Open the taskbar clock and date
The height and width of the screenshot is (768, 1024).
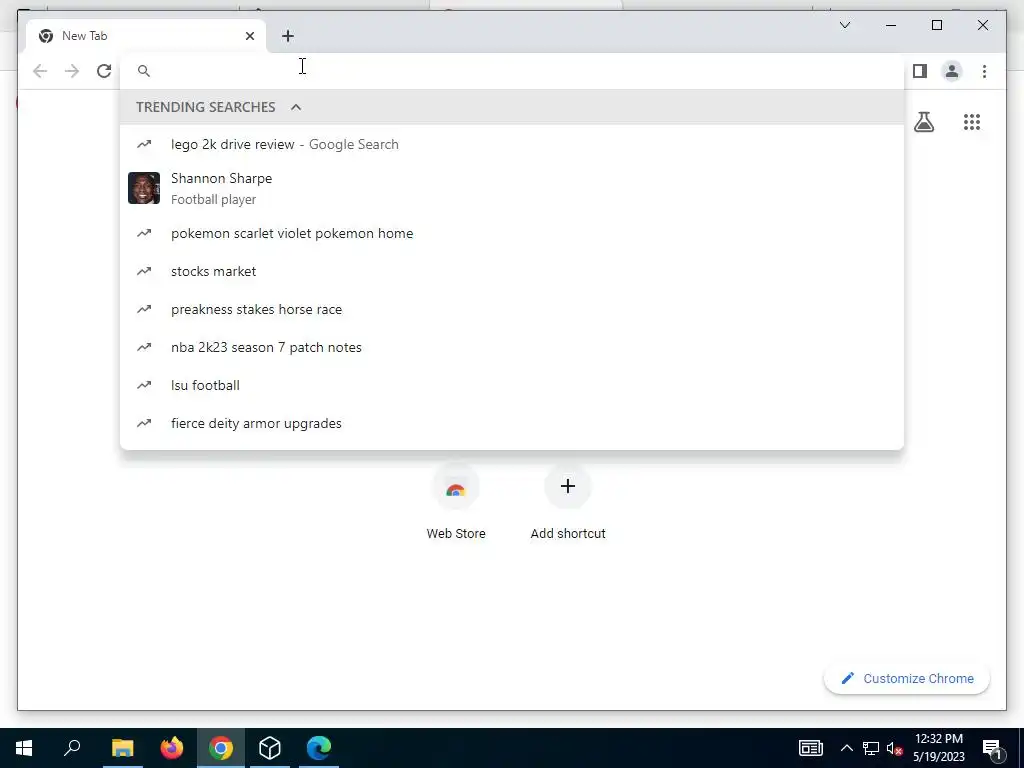[x=938, y=748]
